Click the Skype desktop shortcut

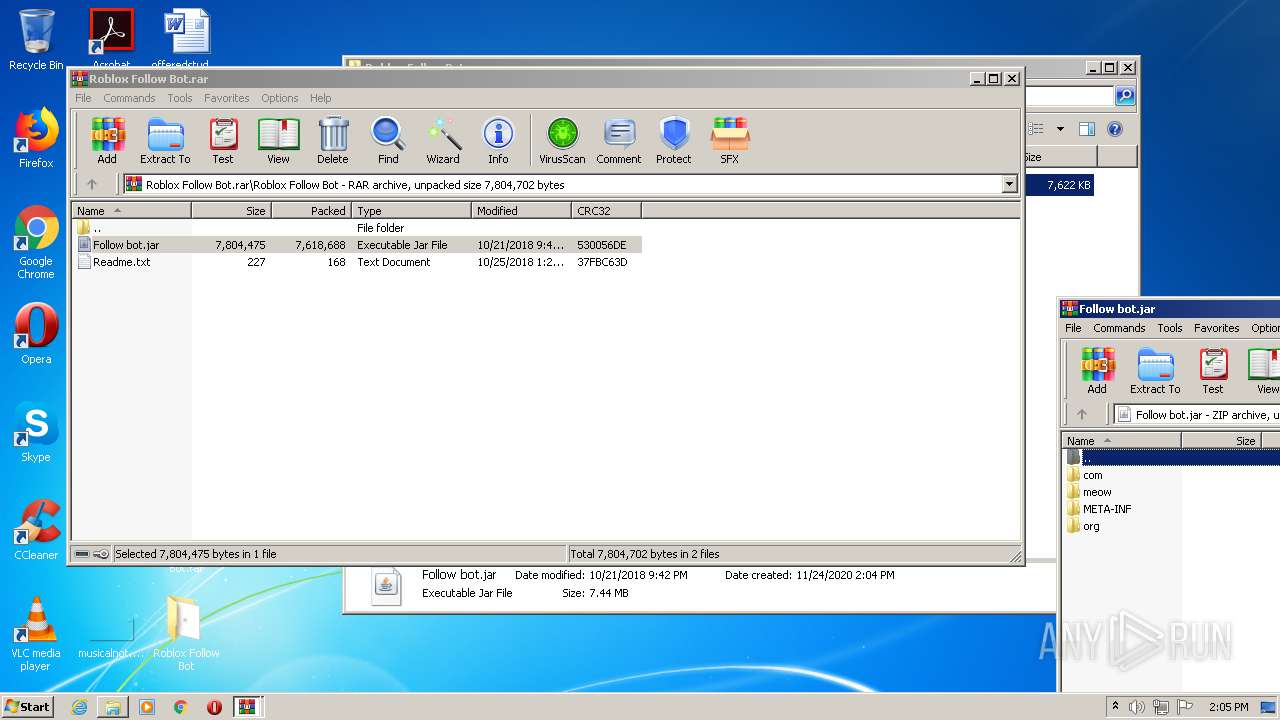(x=36, y=432)
